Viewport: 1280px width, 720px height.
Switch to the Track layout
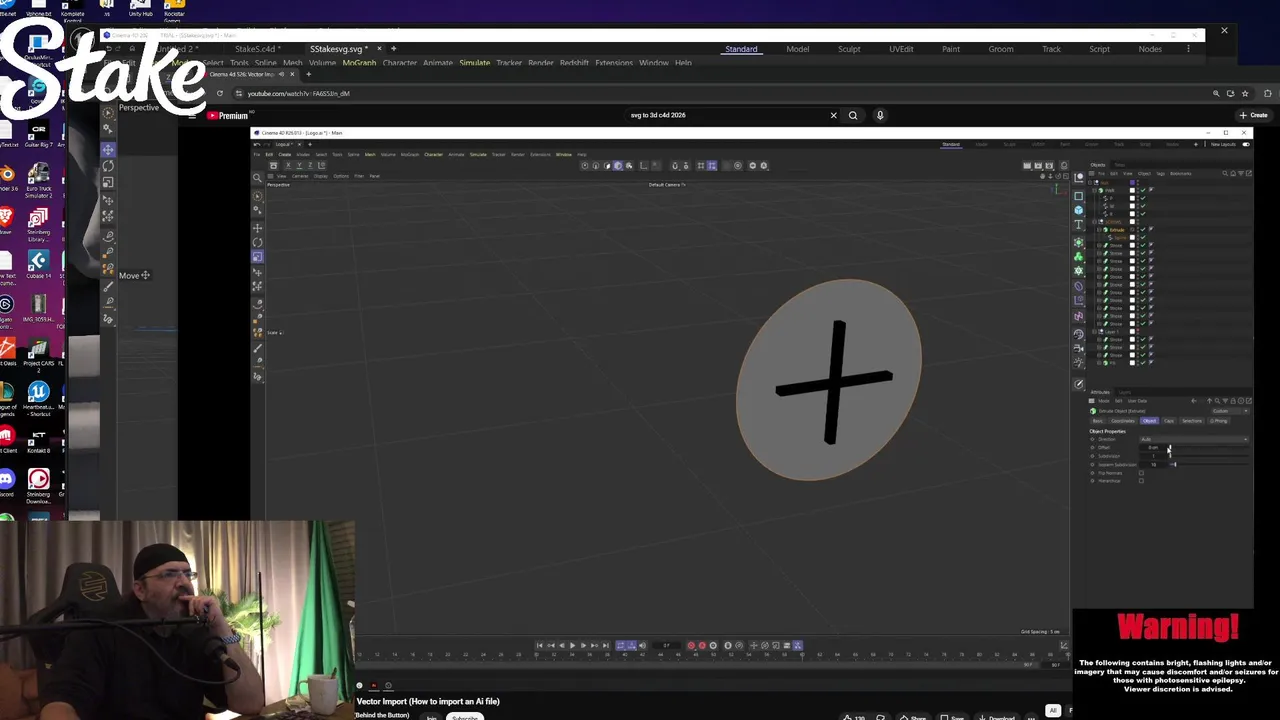1051,49
